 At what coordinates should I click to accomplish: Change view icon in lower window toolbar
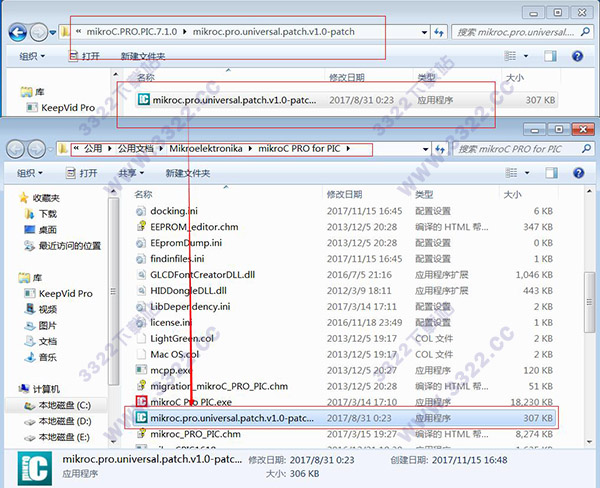(511, 173)
